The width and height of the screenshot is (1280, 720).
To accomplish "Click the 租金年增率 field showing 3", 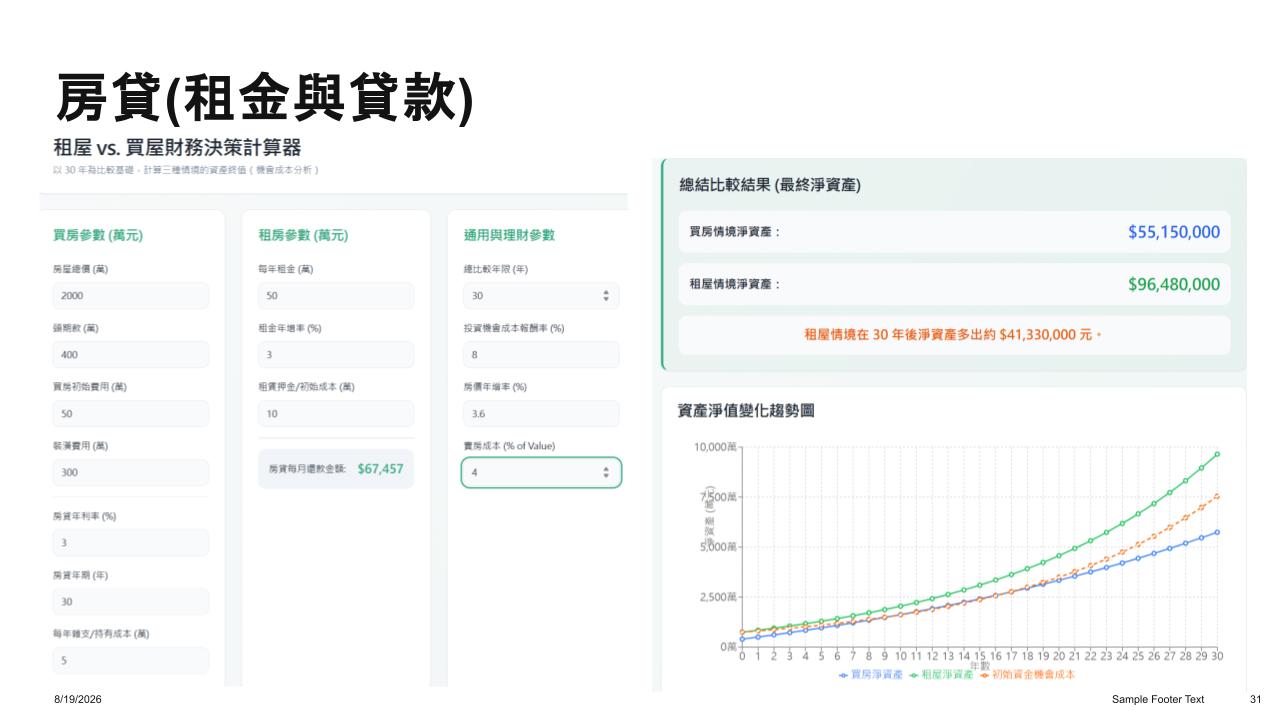I will click(x=336, y=355).
